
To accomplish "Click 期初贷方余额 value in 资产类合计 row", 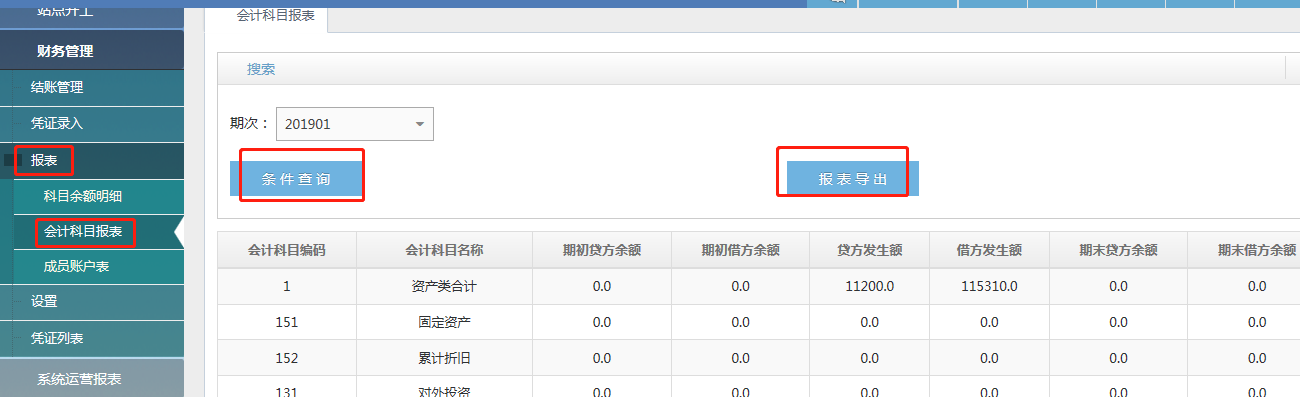I will click(601, 286).
